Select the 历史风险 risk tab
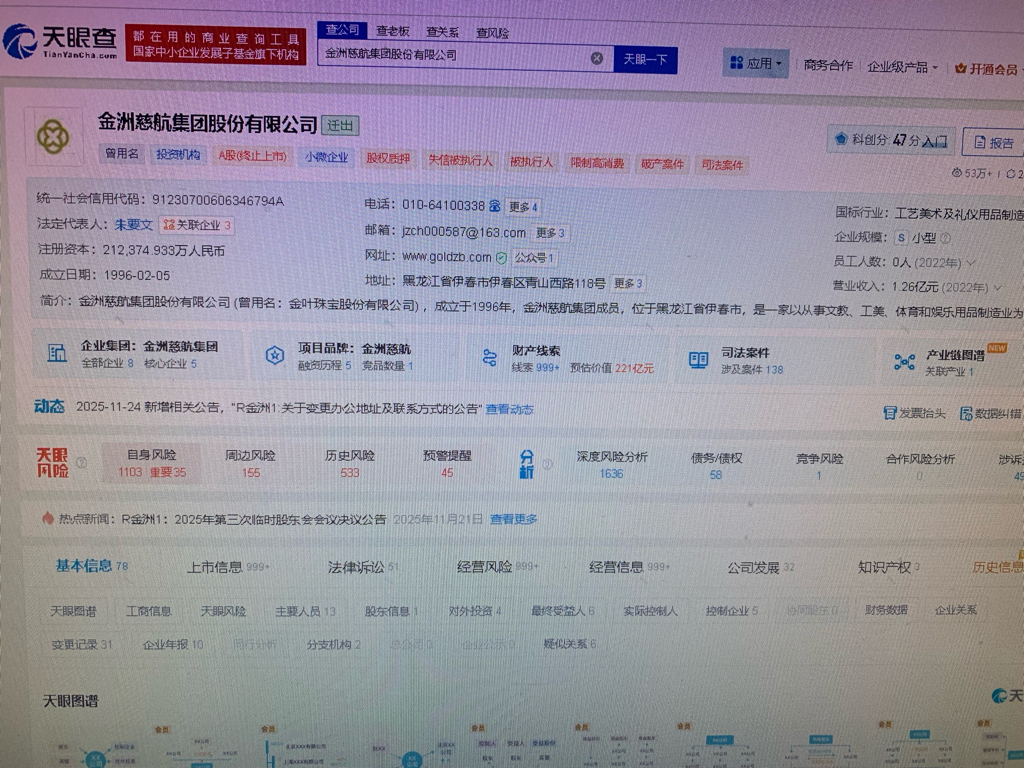Viewport: 1024px width, 768px height. click(349, 464)
